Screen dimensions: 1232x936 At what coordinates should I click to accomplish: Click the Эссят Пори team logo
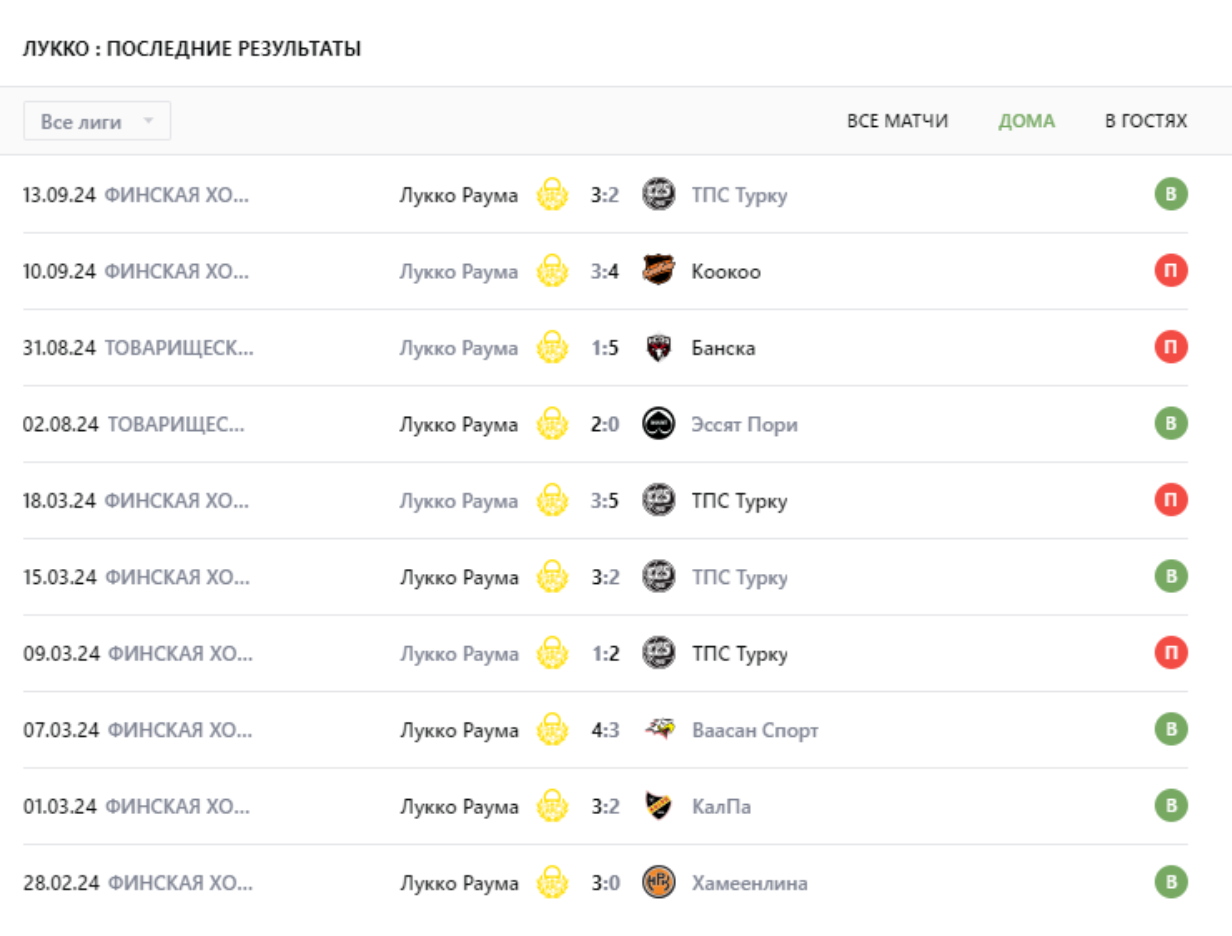coord(658,424)
